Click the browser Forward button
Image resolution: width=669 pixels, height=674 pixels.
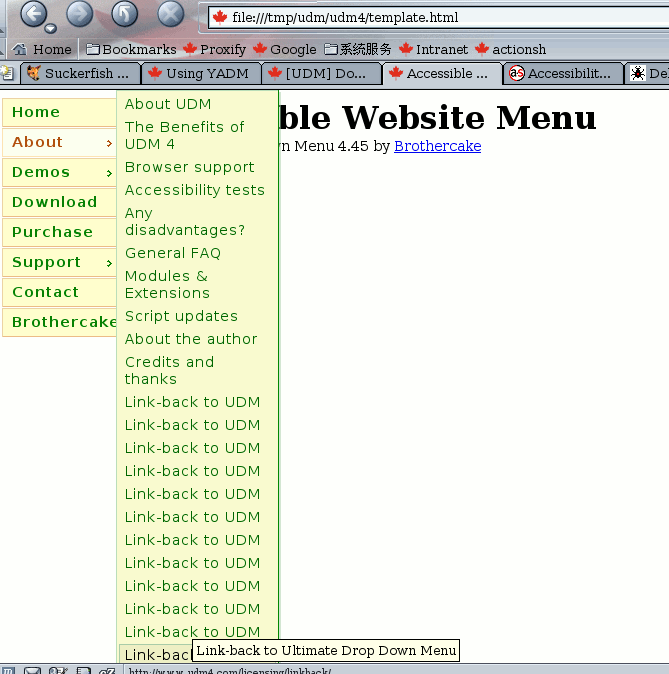[x=79, y=14]
